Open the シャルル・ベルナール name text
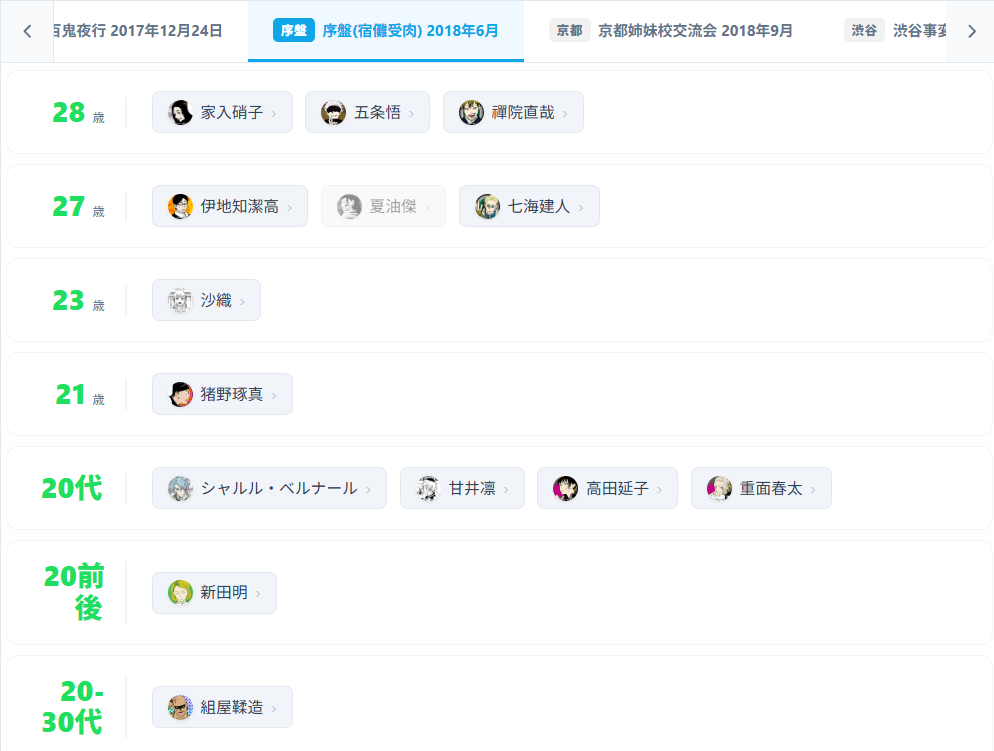The width and height of the screenshot is (994, 751). (279, 488)
